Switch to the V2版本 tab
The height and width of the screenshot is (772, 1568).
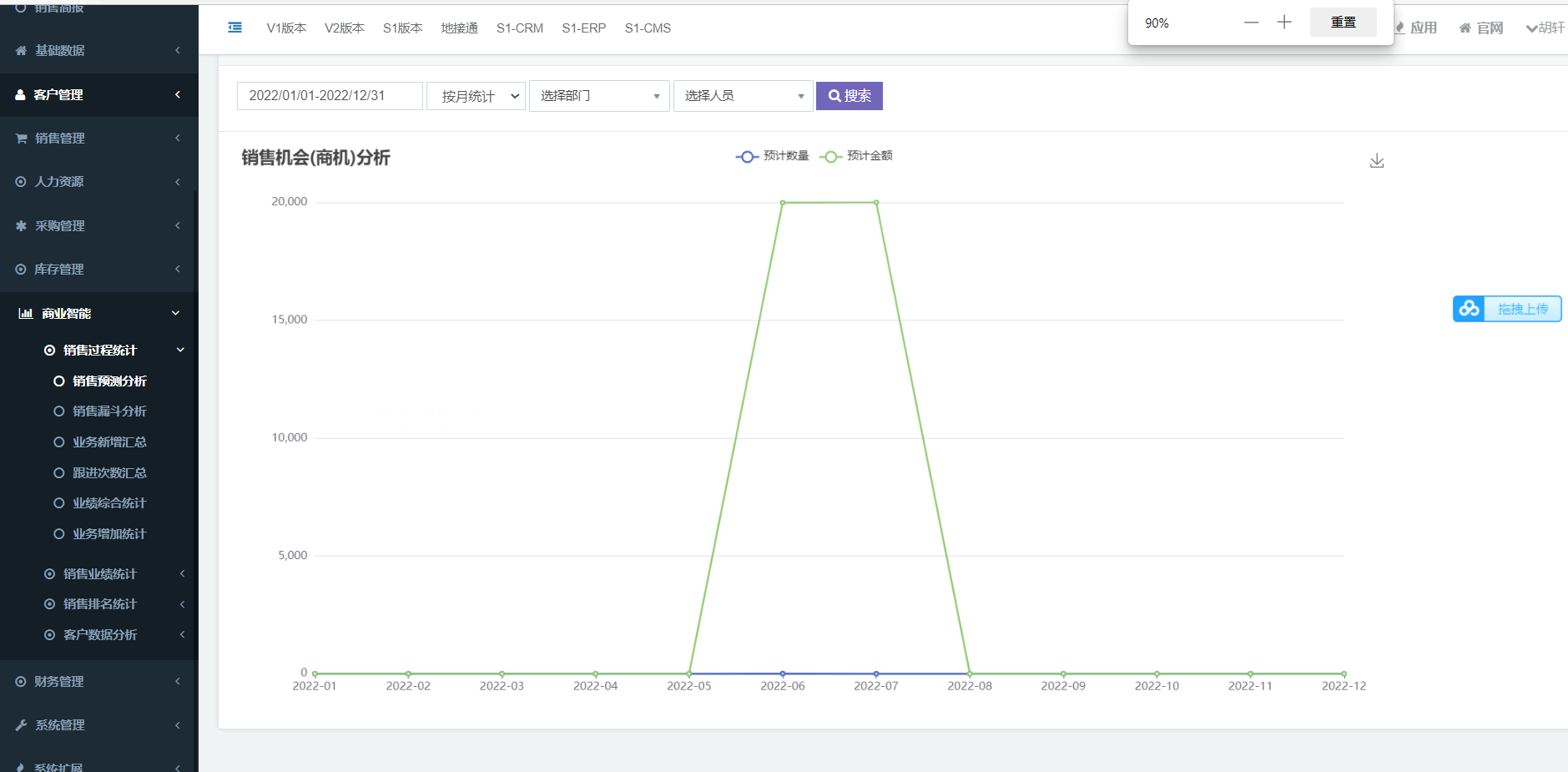[344, 28]
